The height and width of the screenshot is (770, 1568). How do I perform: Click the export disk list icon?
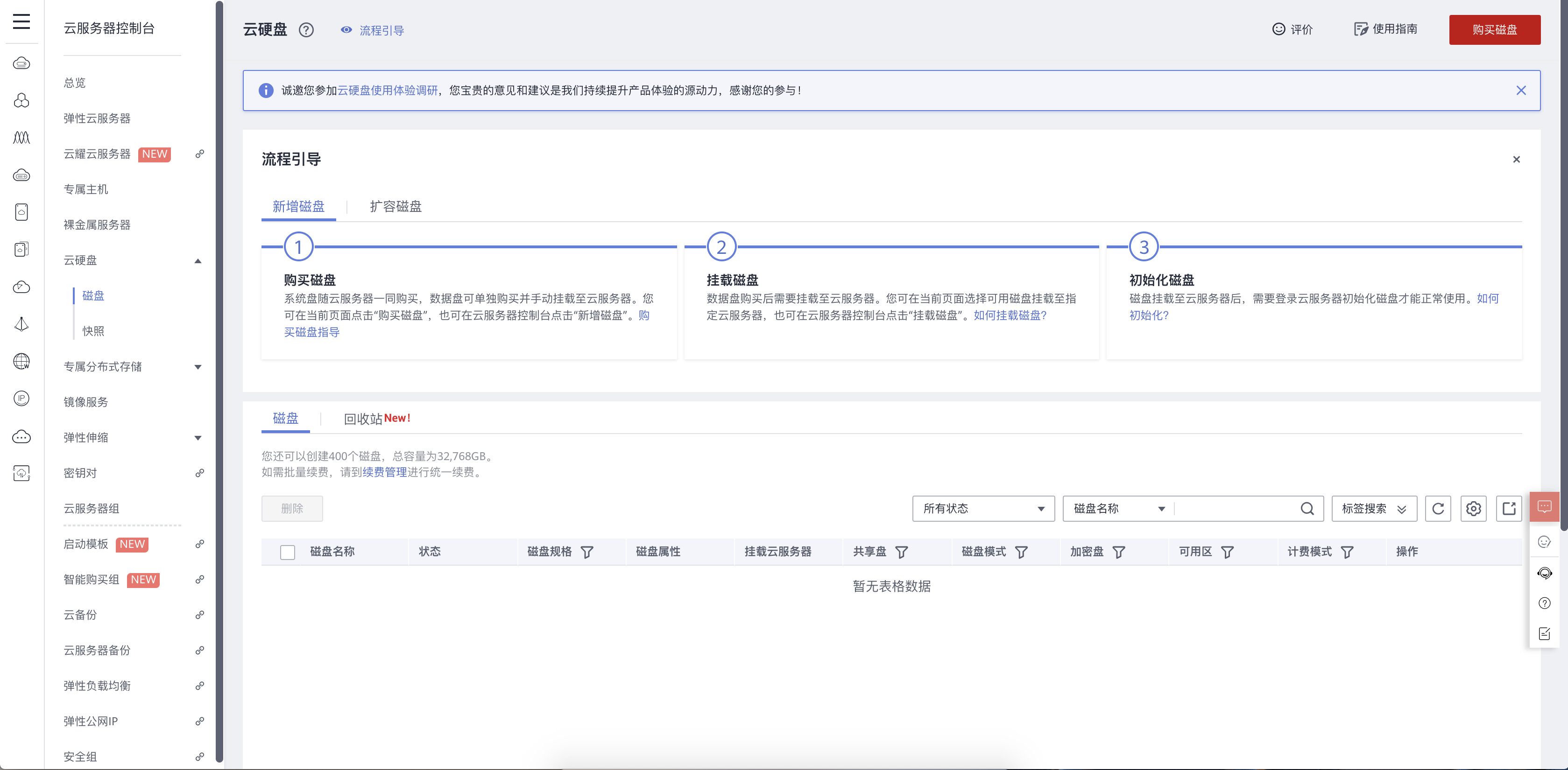pyautogui.click(x=1509, y=509)
